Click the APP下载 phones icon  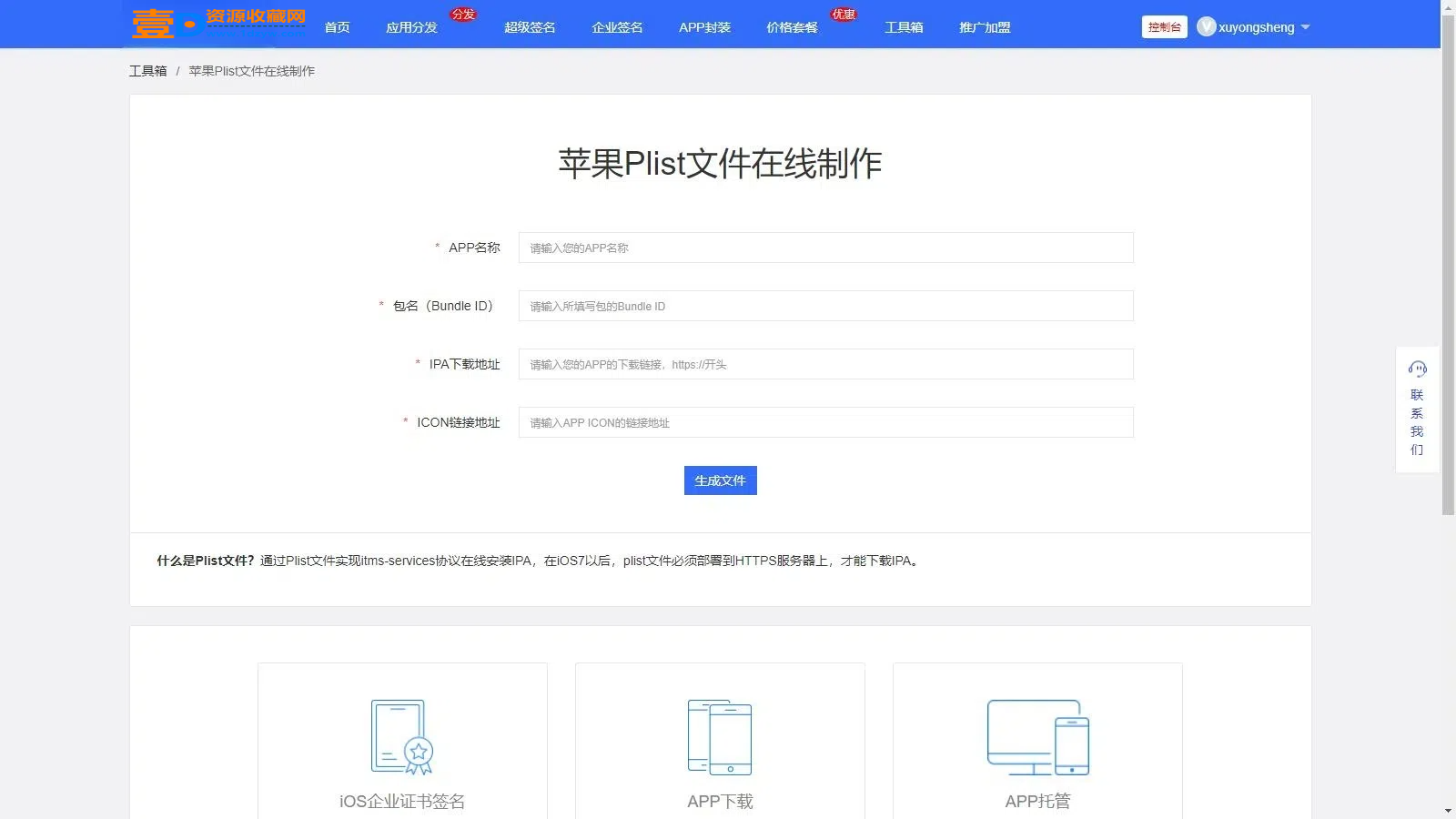point(720,737)
